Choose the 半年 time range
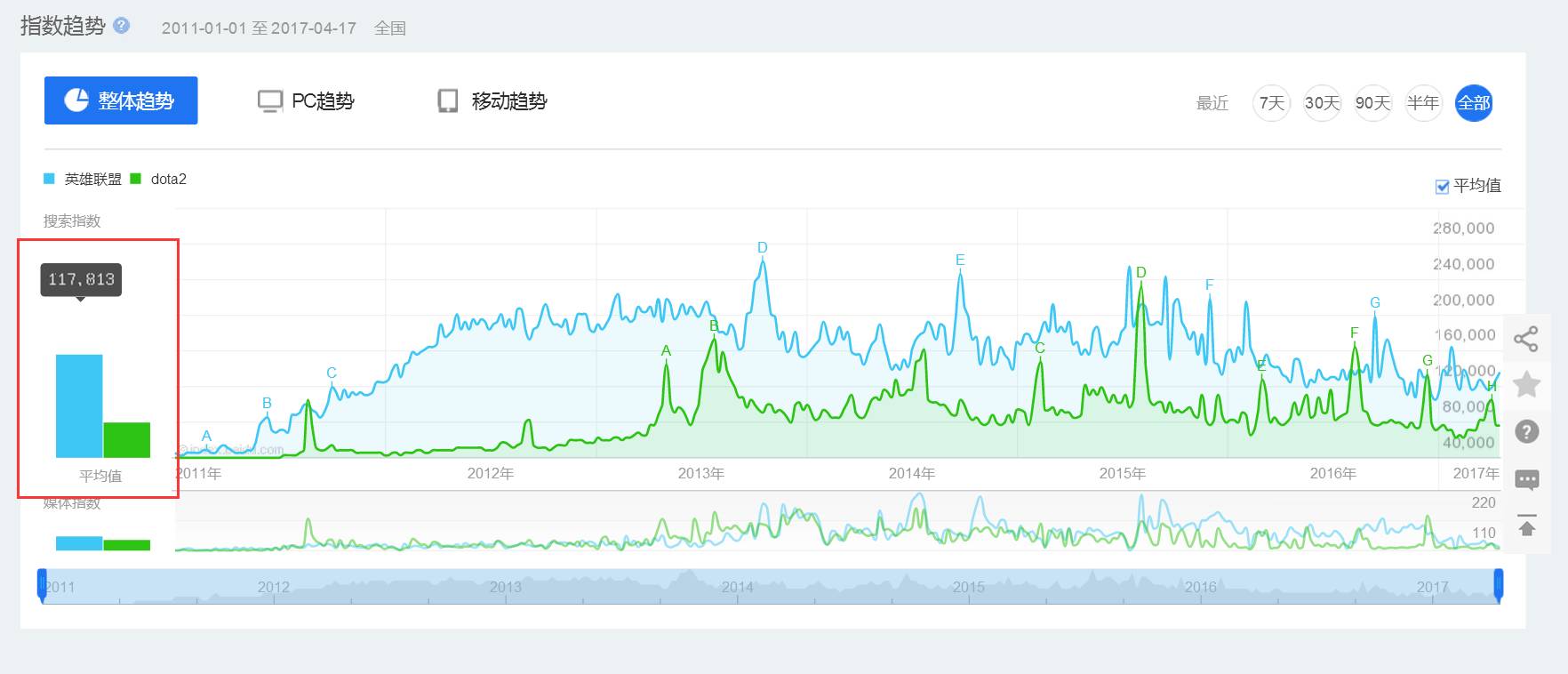 coord(1423,103)
